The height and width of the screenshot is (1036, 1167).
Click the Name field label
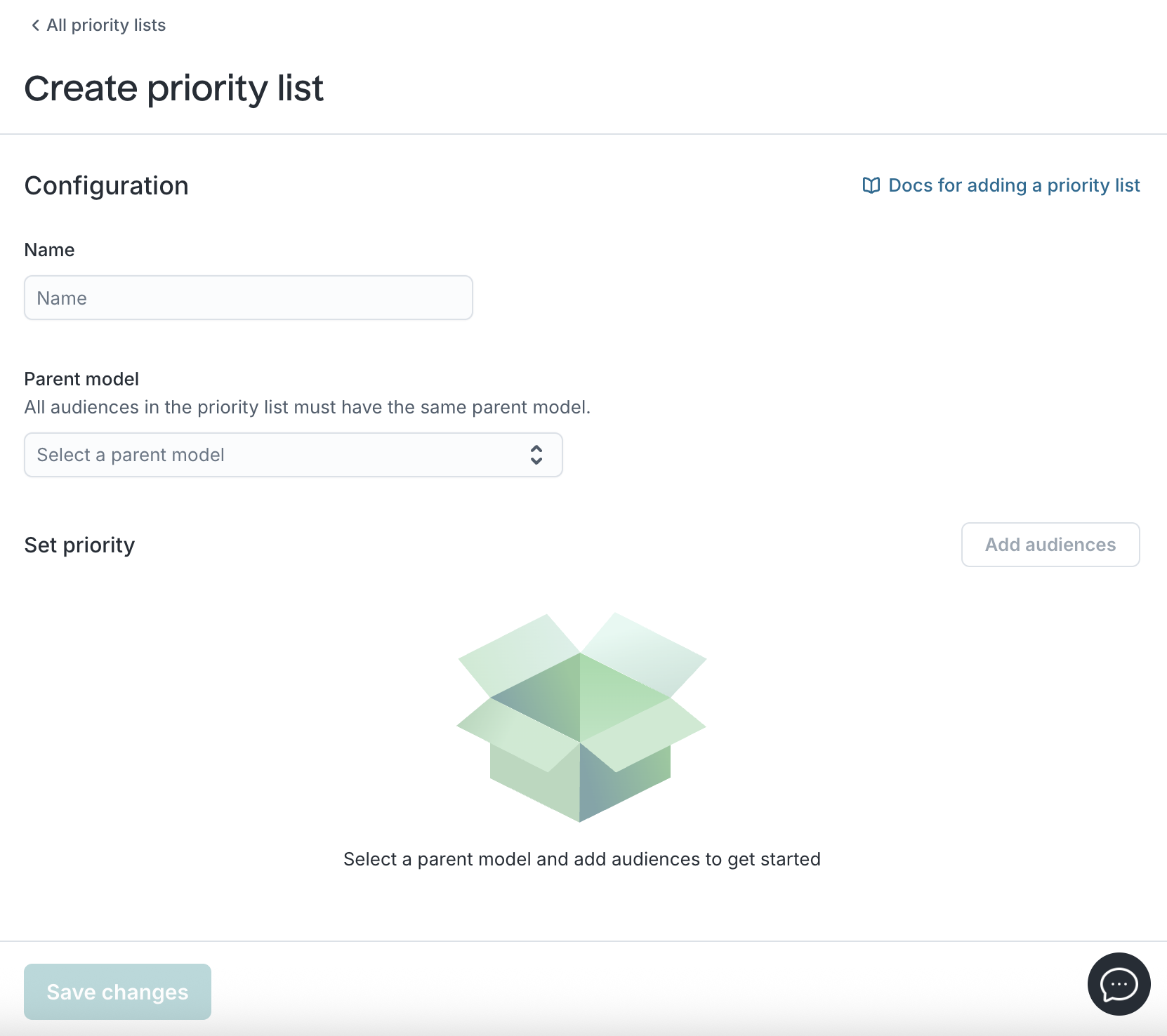click(49, 250)
